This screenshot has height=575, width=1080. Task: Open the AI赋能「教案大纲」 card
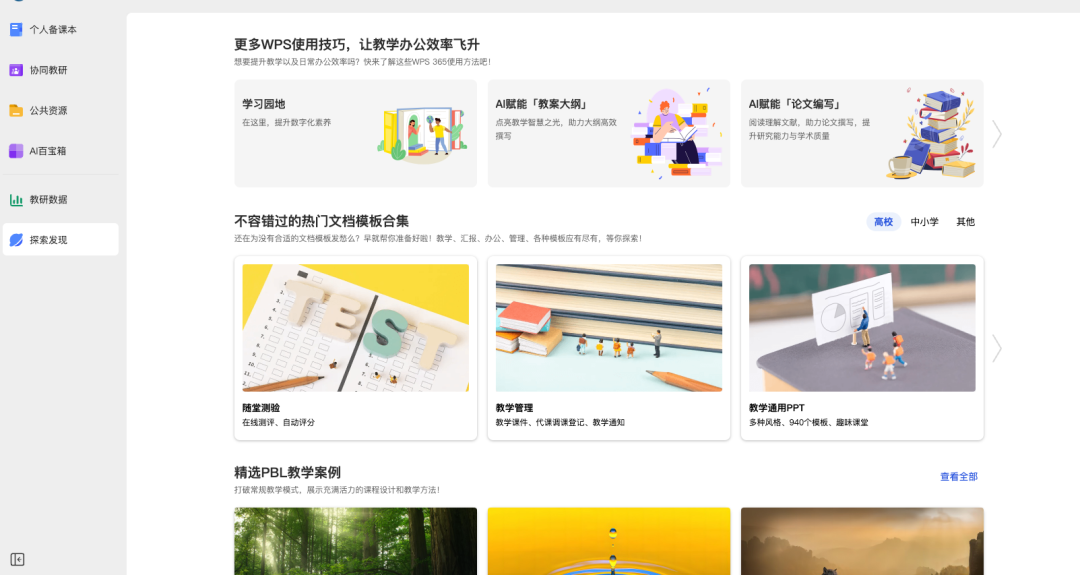click(x=609, y=134)
